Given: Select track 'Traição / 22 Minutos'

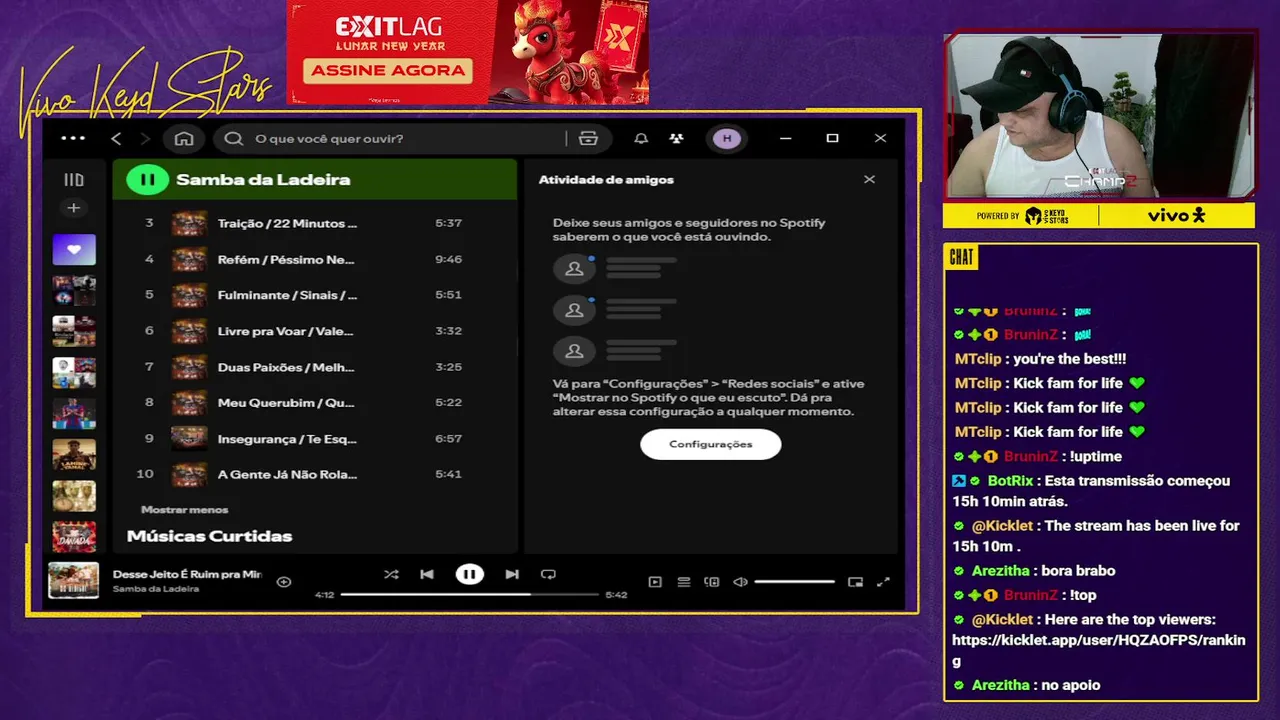Looking at the screenshot, I should tap(287, 223).
